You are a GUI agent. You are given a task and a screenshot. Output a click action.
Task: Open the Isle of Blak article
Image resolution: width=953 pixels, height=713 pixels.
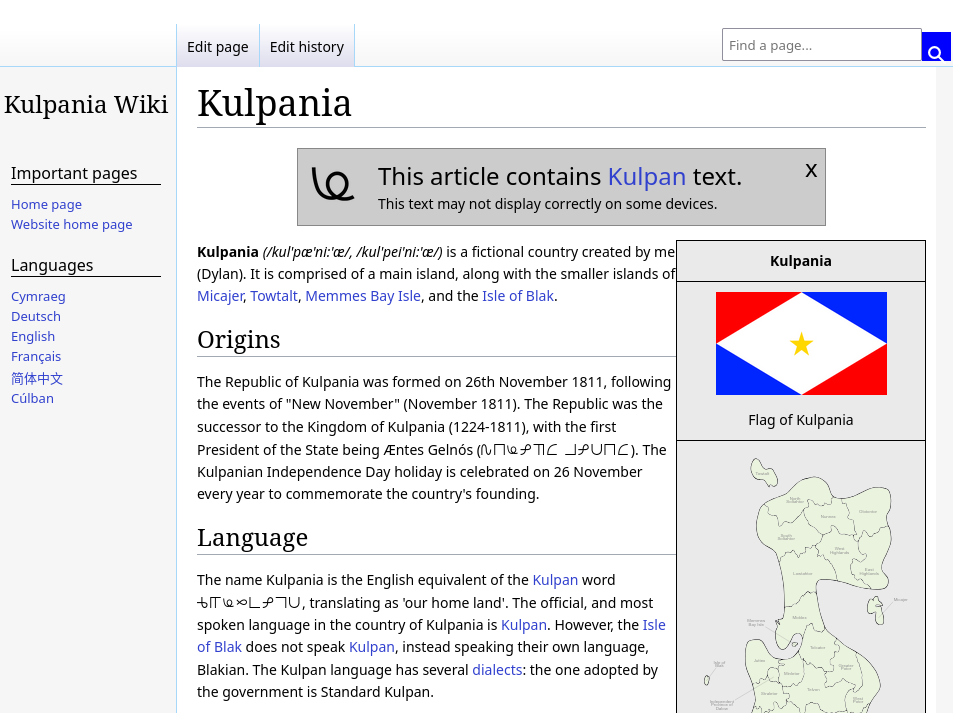pyautogui.click(x=518, y=295)
